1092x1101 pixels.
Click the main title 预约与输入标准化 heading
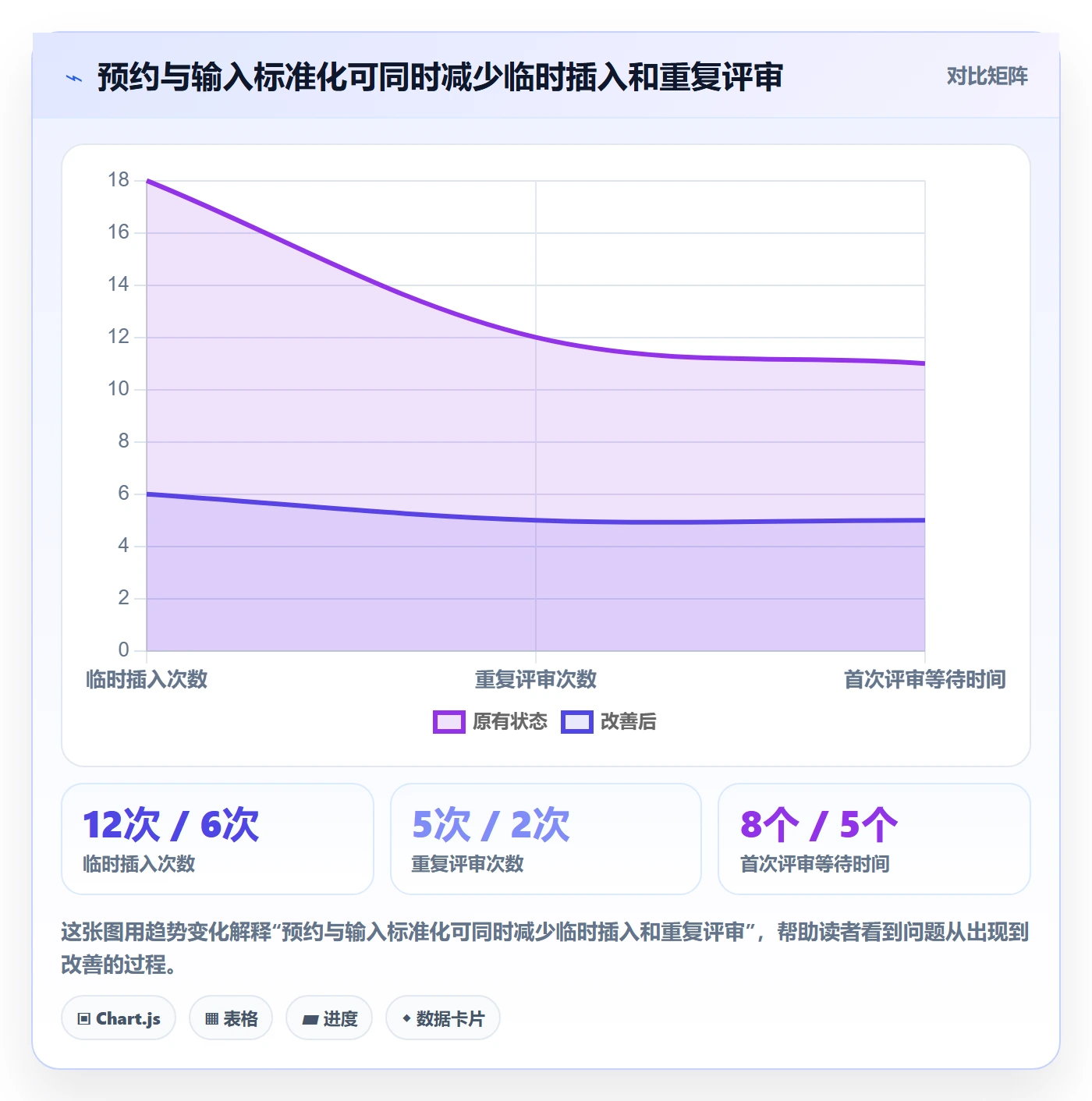coord(440,77)
